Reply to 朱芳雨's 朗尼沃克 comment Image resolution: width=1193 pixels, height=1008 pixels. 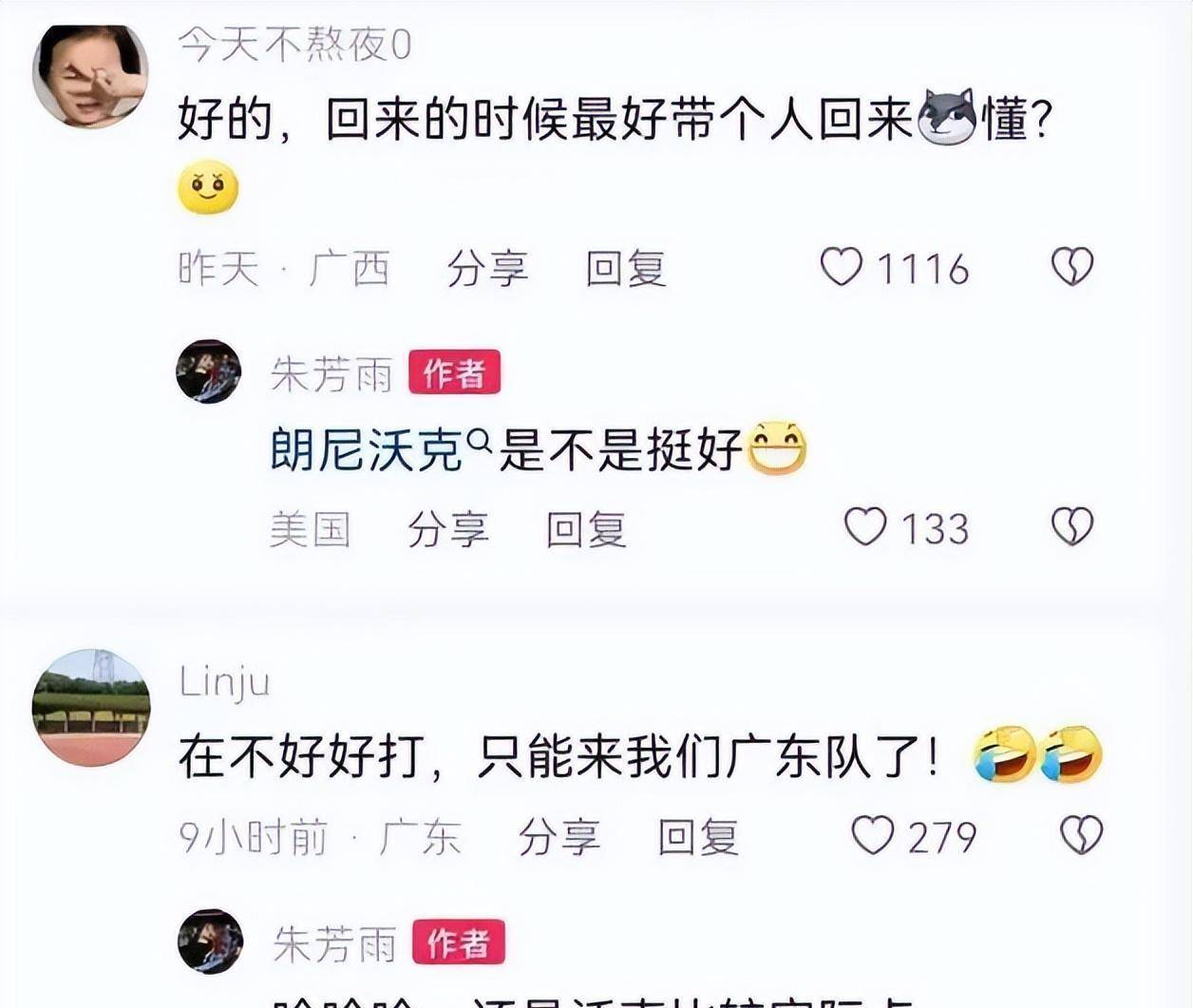click(x=586, y=529)
